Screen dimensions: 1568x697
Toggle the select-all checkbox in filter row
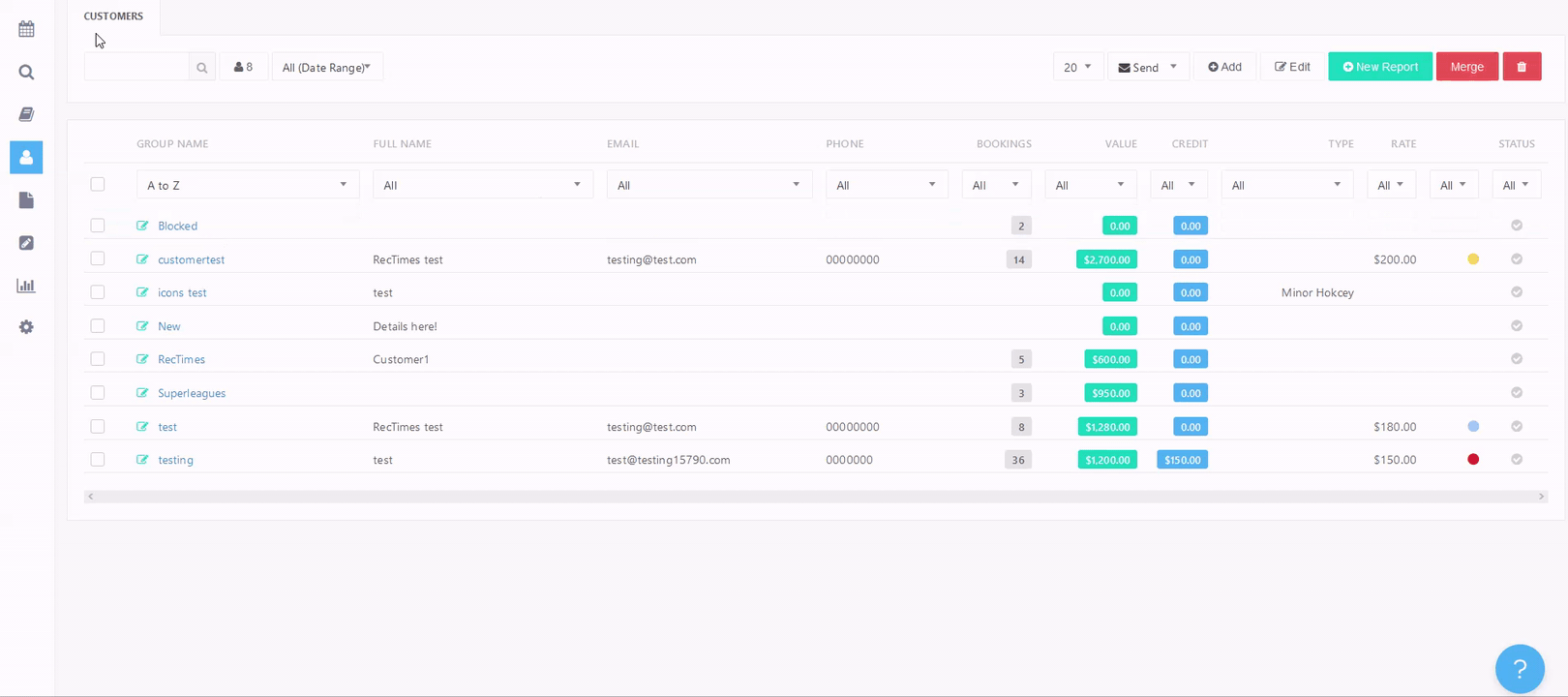point(98,184)
